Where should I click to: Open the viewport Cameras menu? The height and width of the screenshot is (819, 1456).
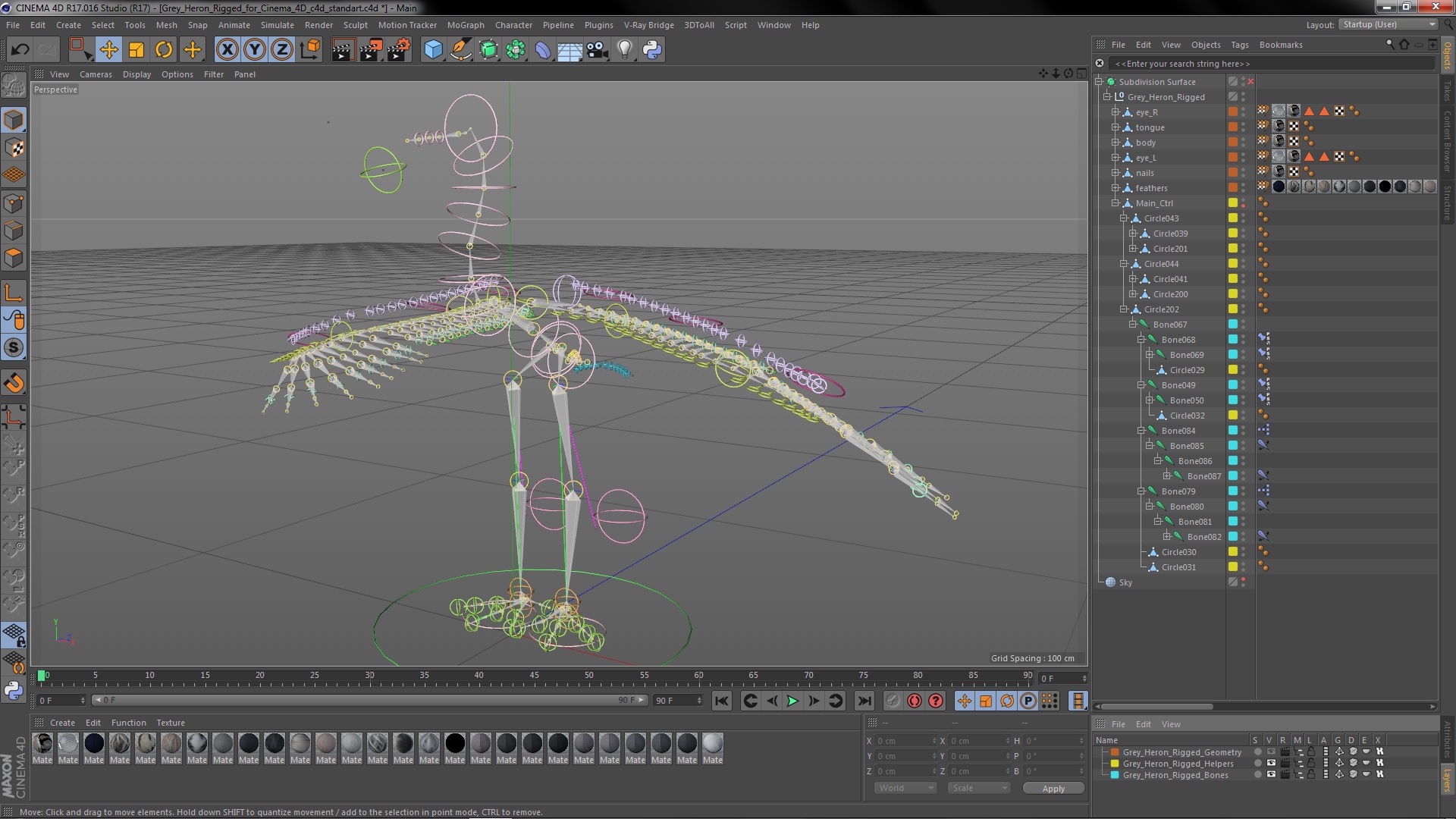pos(96,74)
